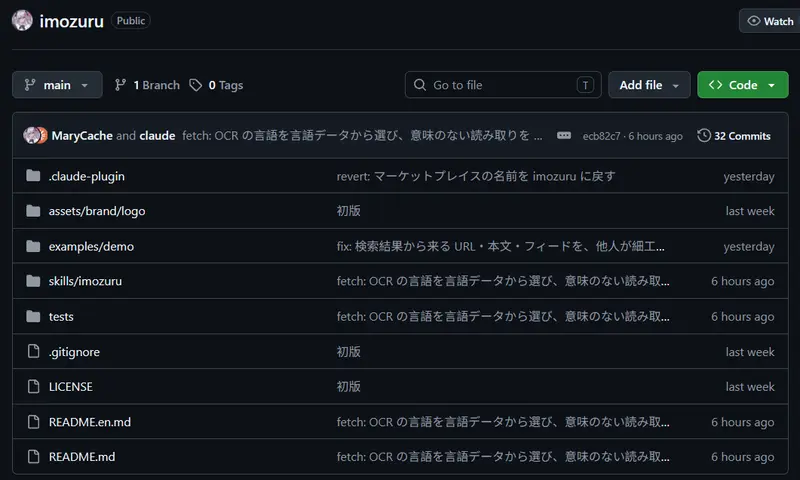Open the 初版 commit message for assets/brand/logo
This screenshot has height=480, width=800.
coord(348,211)
